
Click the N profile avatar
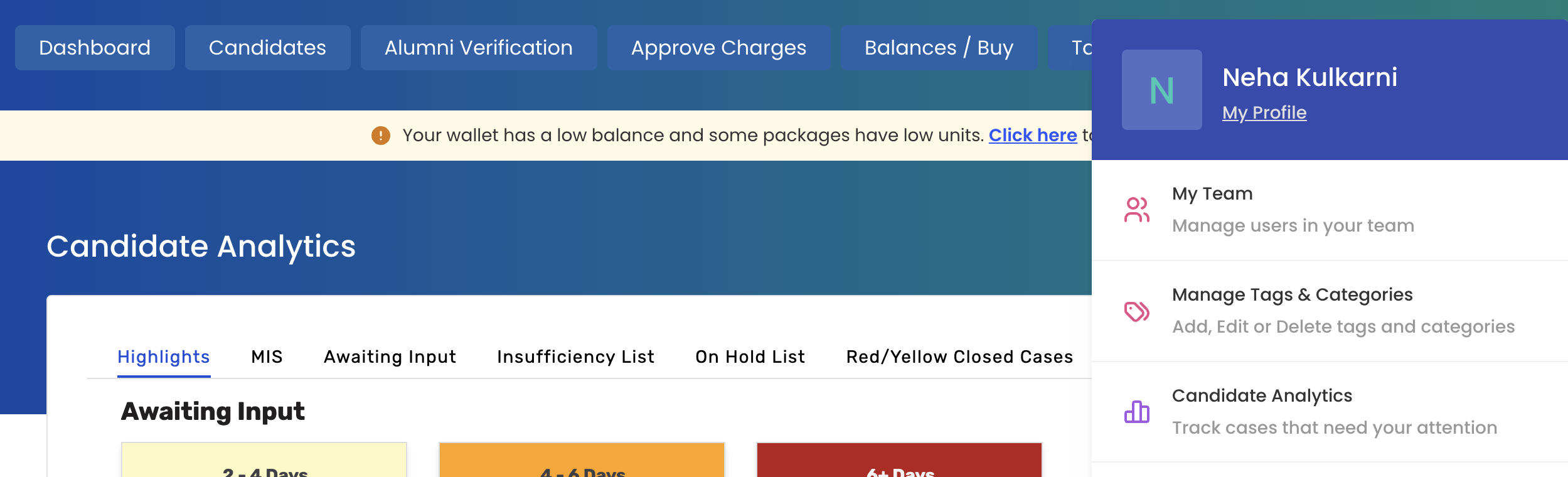pyautogui.click(x=1161, y=90)
